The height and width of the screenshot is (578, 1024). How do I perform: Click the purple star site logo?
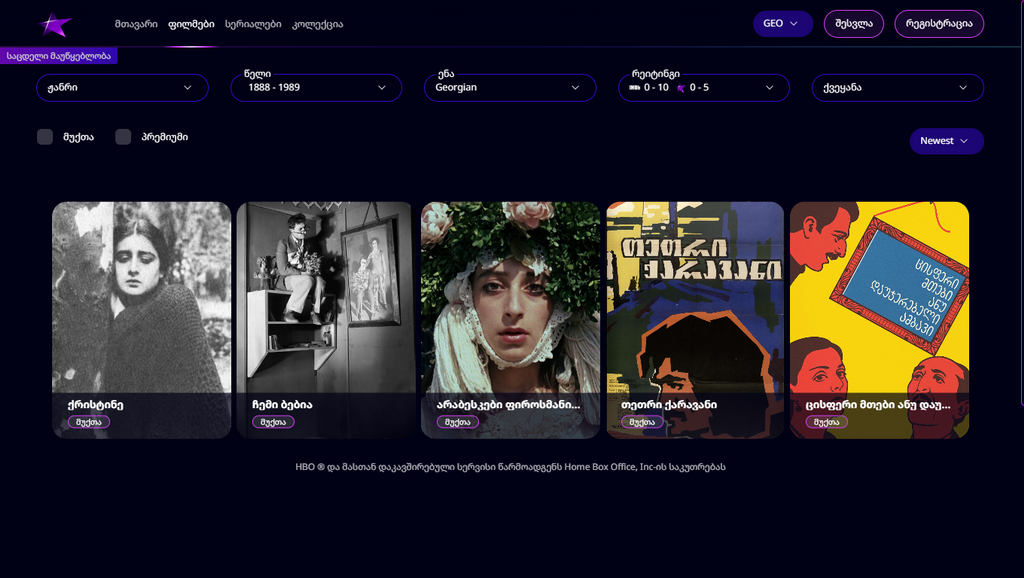55,25
